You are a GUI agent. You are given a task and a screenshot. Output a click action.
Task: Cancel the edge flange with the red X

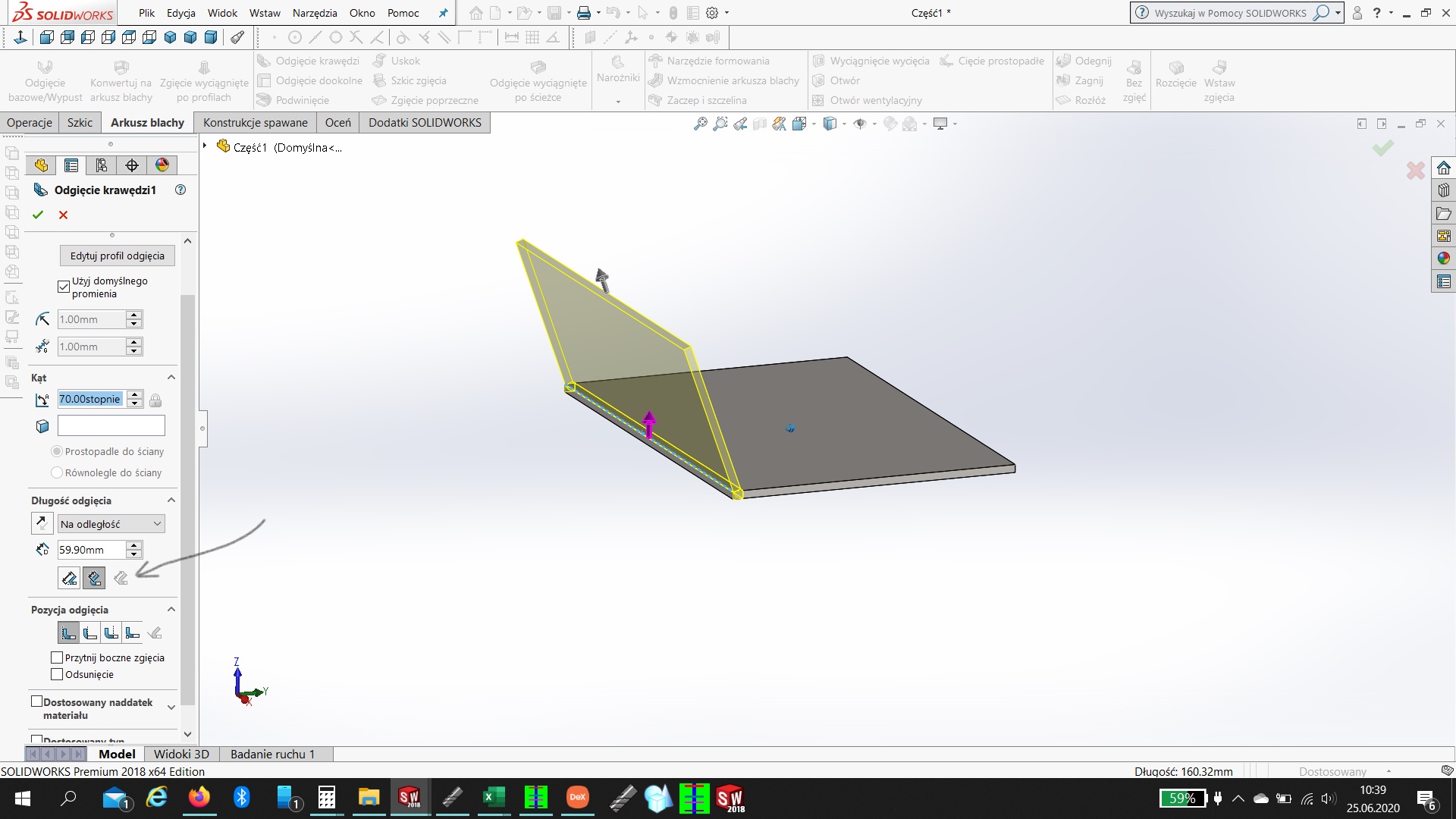(64, 215)
